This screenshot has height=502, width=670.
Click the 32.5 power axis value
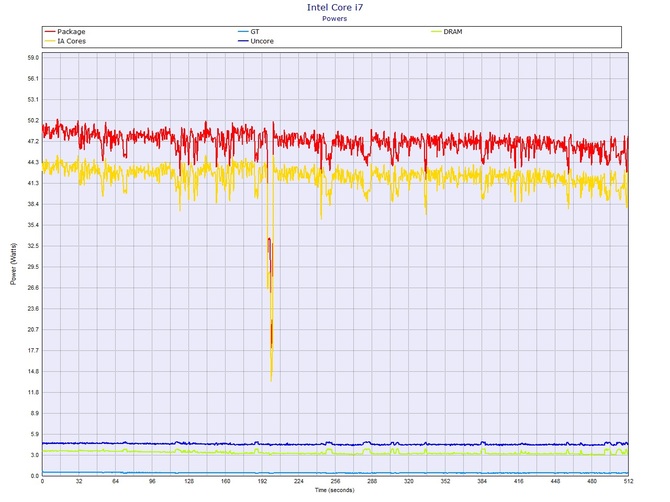pos(33,246)
